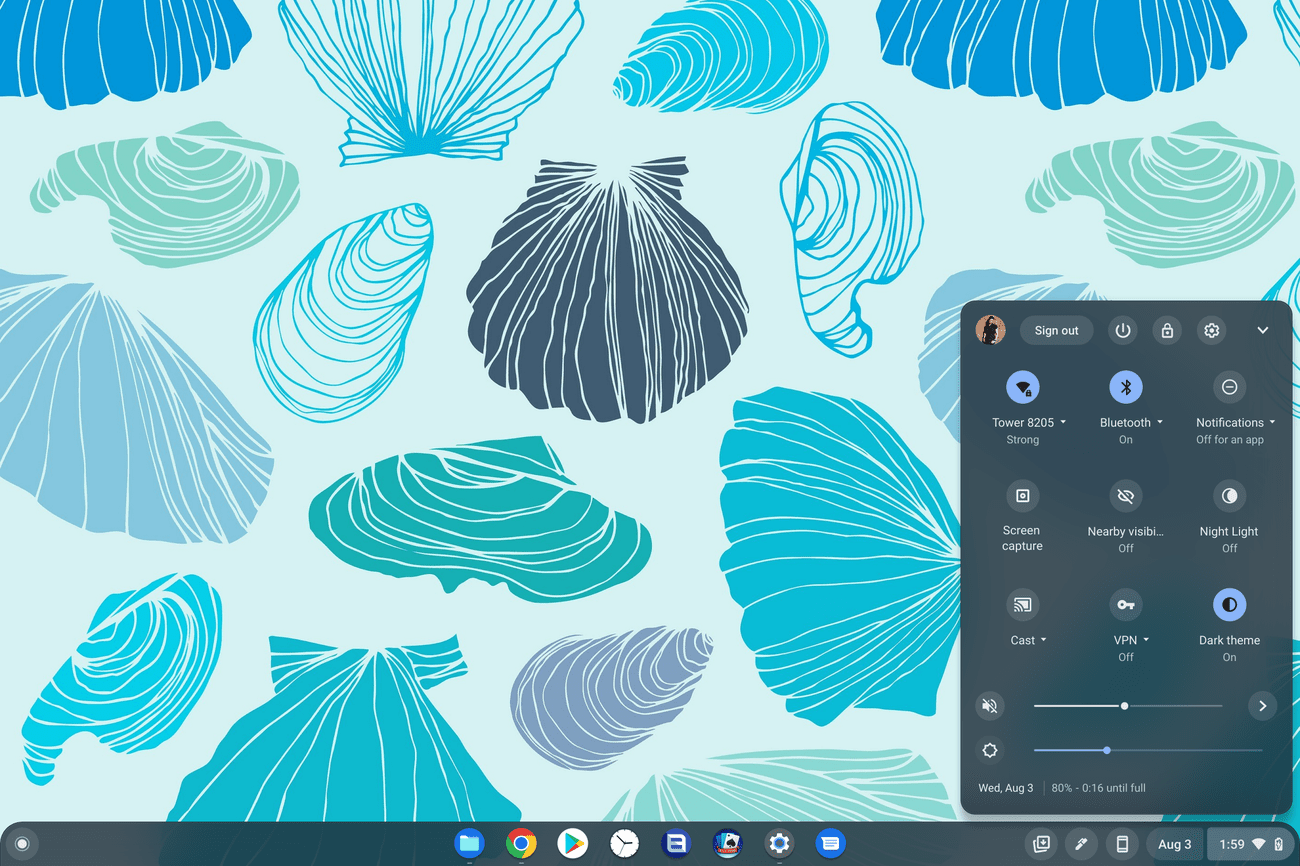Open audio settings arrow beside volume
The width and height of the screenshot is (1300, 866).
[1262, 706]
